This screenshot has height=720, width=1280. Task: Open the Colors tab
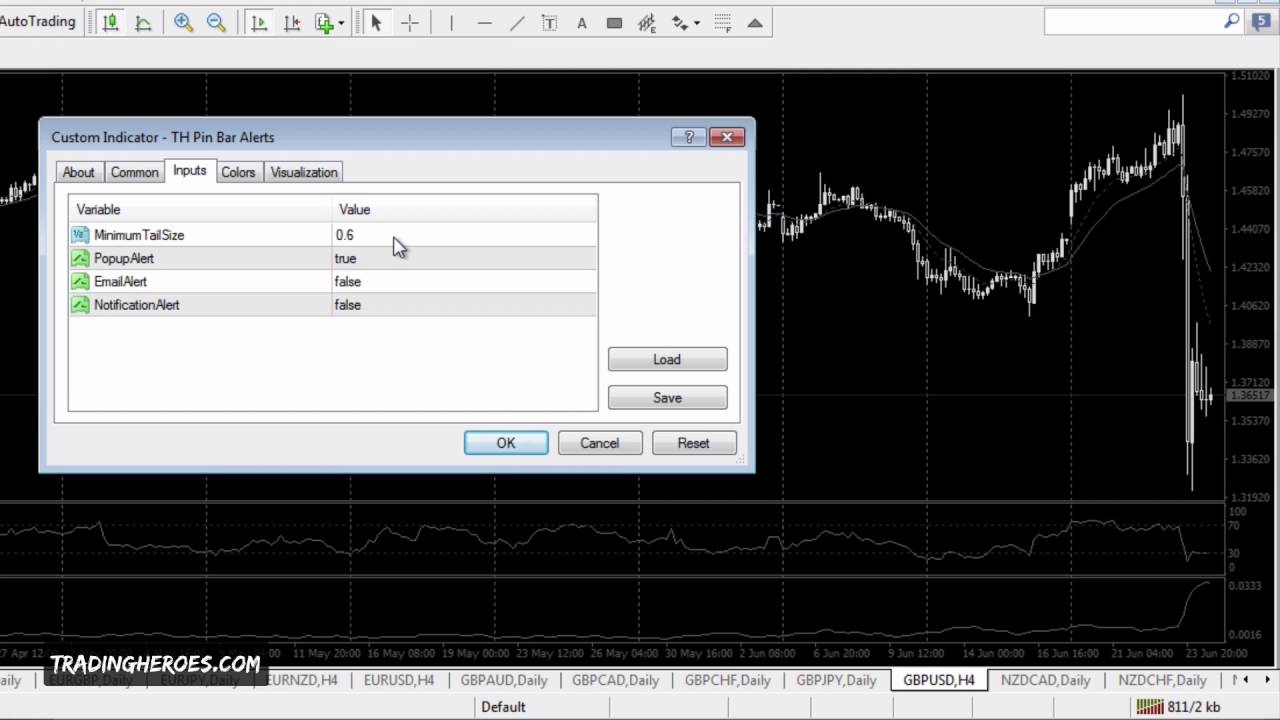(238, 172)
